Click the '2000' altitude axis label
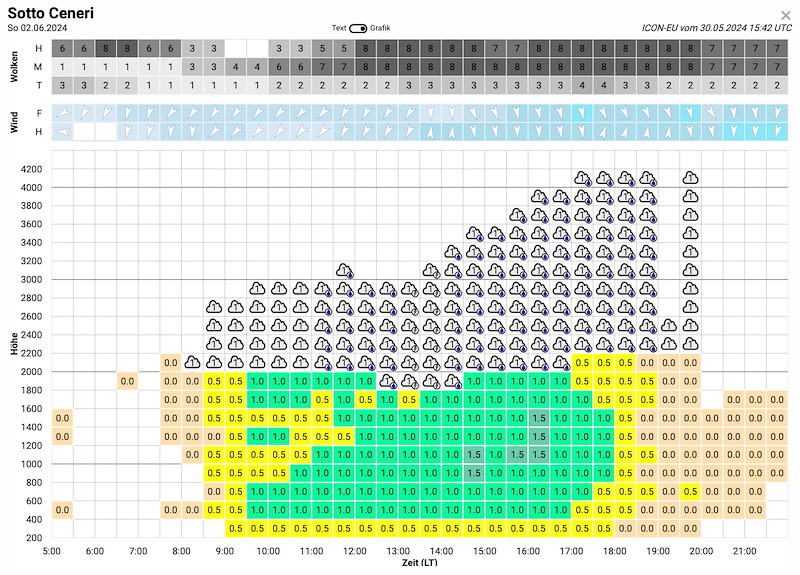Image resolution: width=800 pixels, height=575 pixels. (x=32, y=371)
